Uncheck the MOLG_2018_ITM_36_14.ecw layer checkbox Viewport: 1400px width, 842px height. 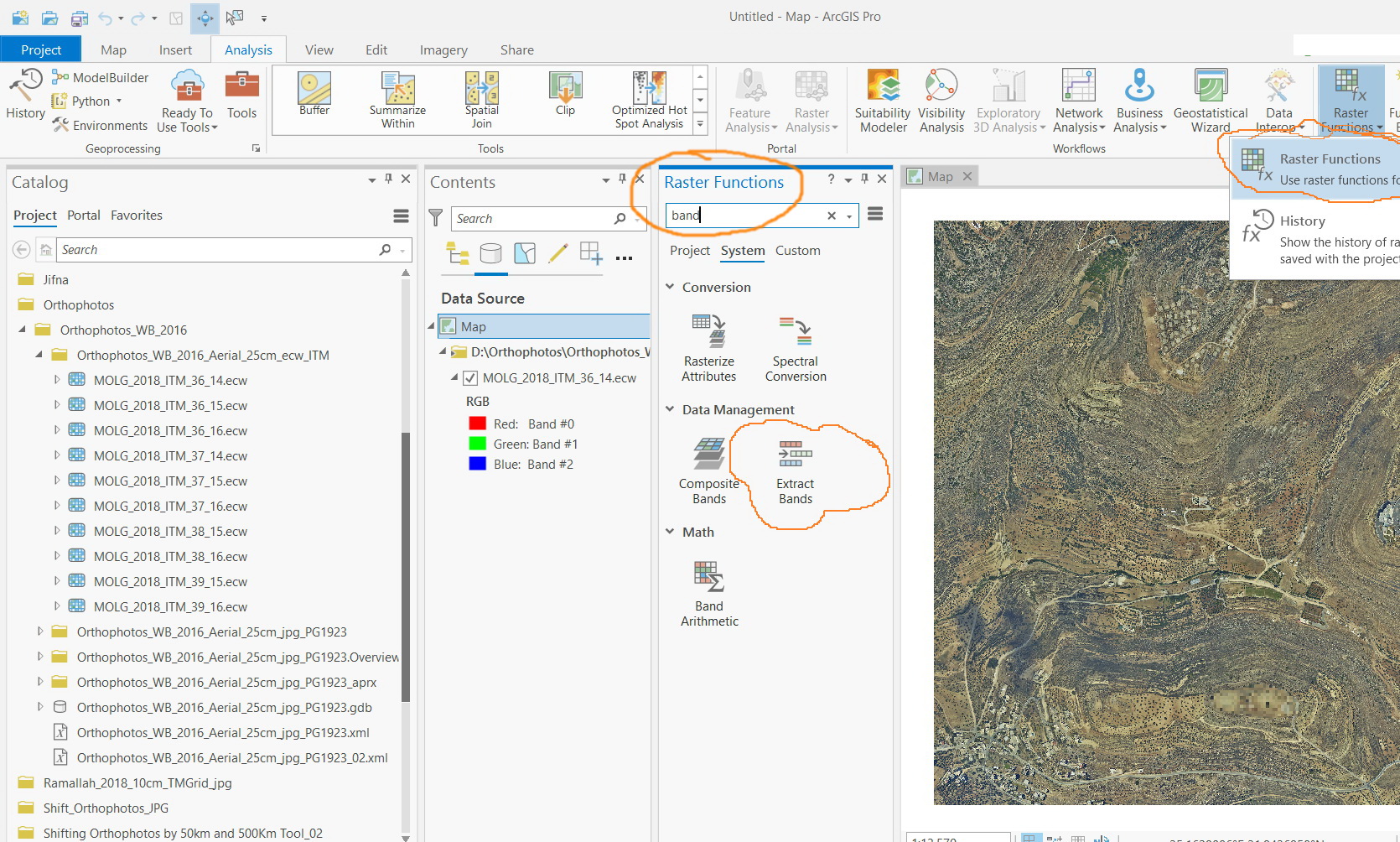coord(470,378)
